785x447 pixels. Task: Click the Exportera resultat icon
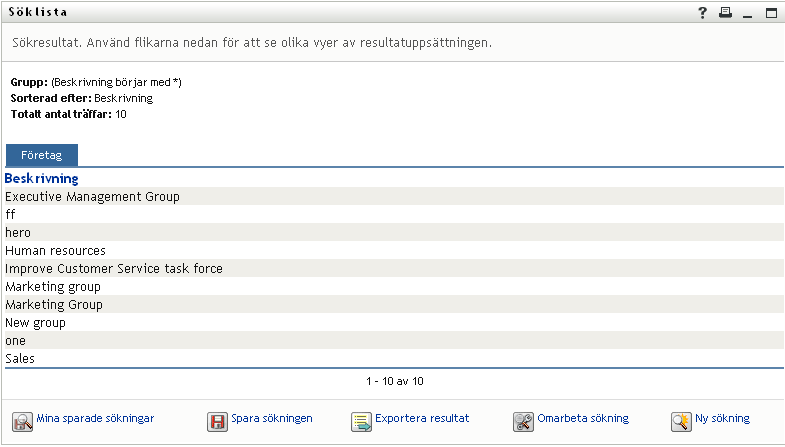(361, 421)
